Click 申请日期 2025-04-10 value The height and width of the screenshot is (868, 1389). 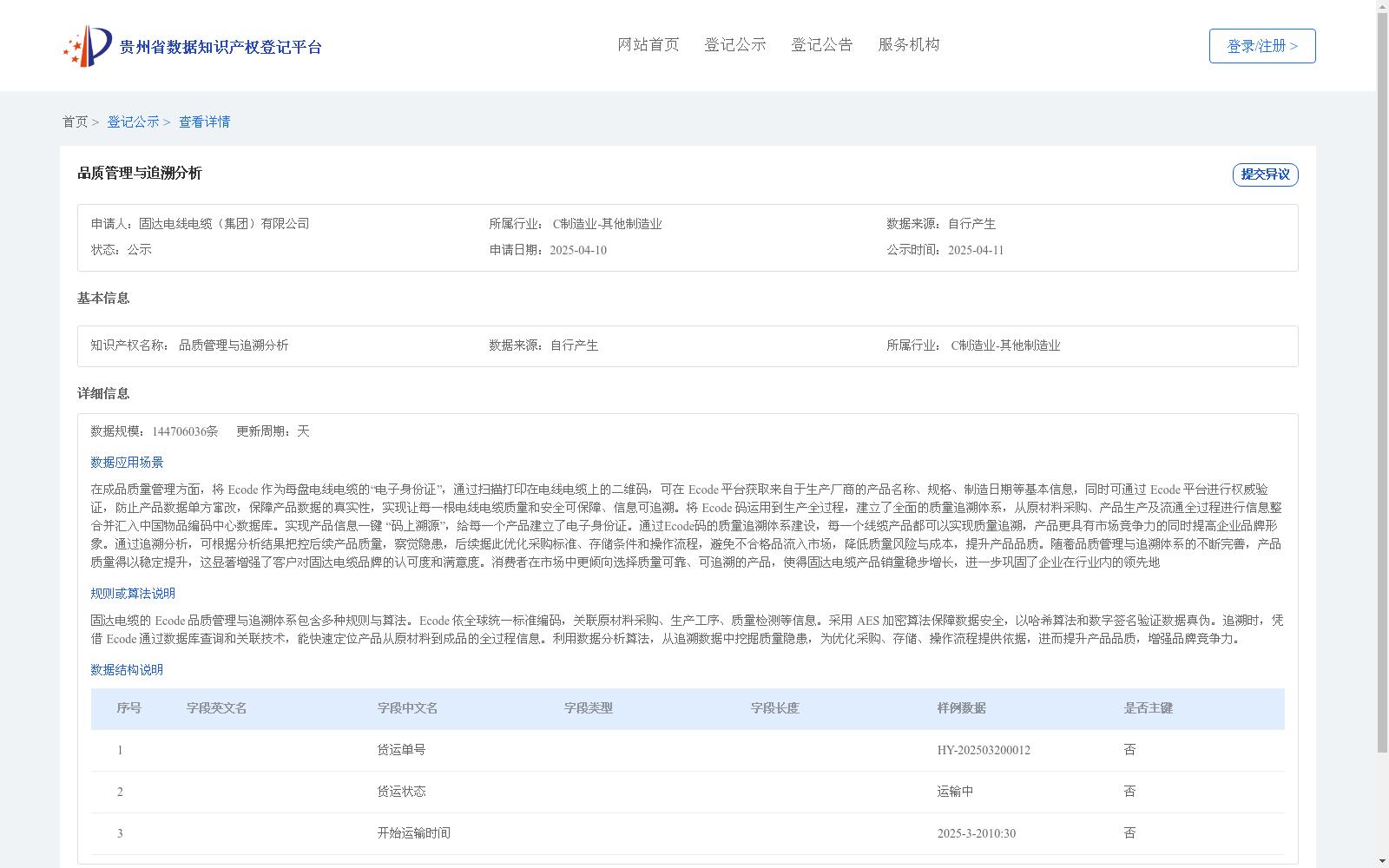tap(578, 251)
